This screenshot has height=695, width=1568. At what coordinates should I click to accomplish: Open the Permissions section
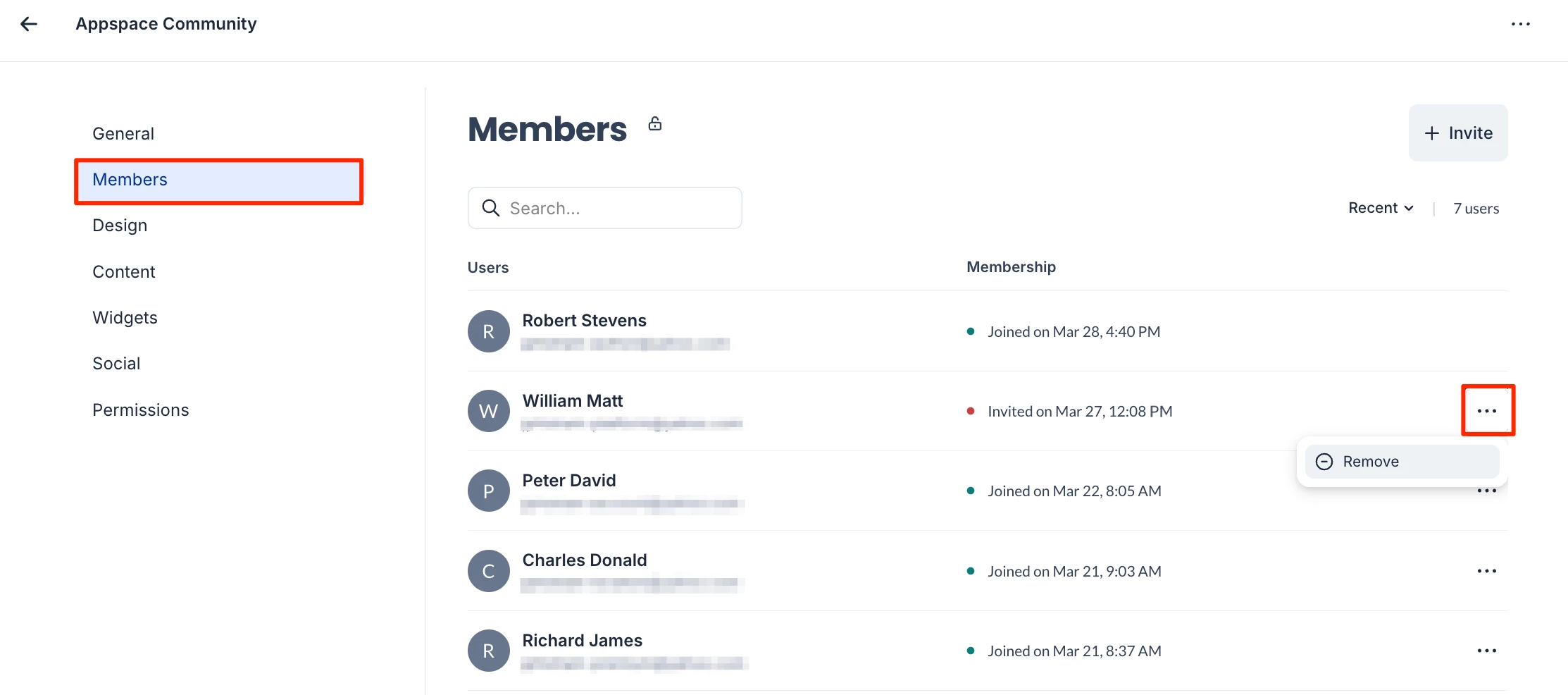(x=141, y=410)
